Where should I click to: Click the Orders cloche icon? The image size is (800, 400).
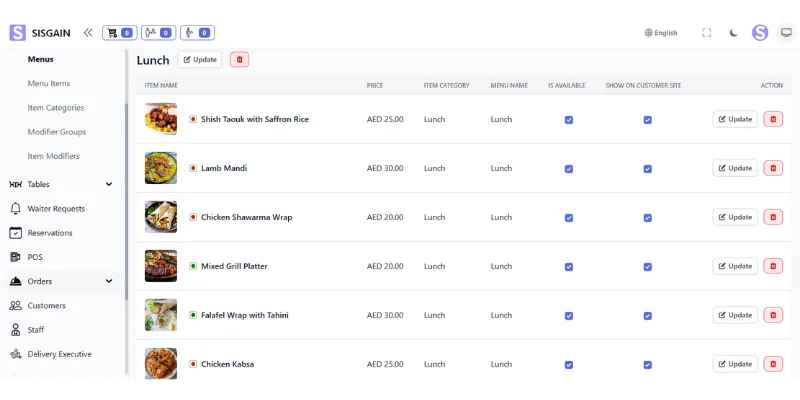[16, 281]
